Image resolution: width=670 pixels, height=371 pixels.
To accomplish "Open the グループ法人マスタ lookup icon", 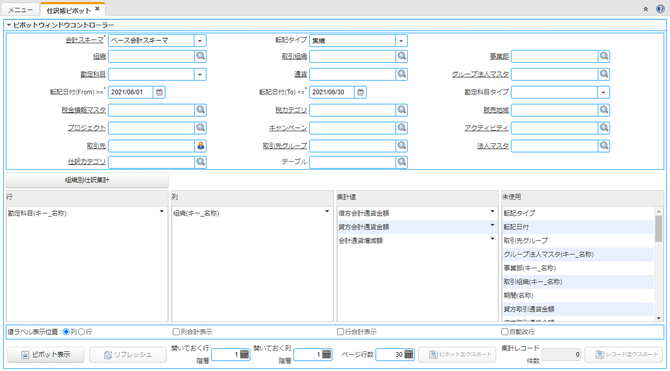I will (603, 74).
